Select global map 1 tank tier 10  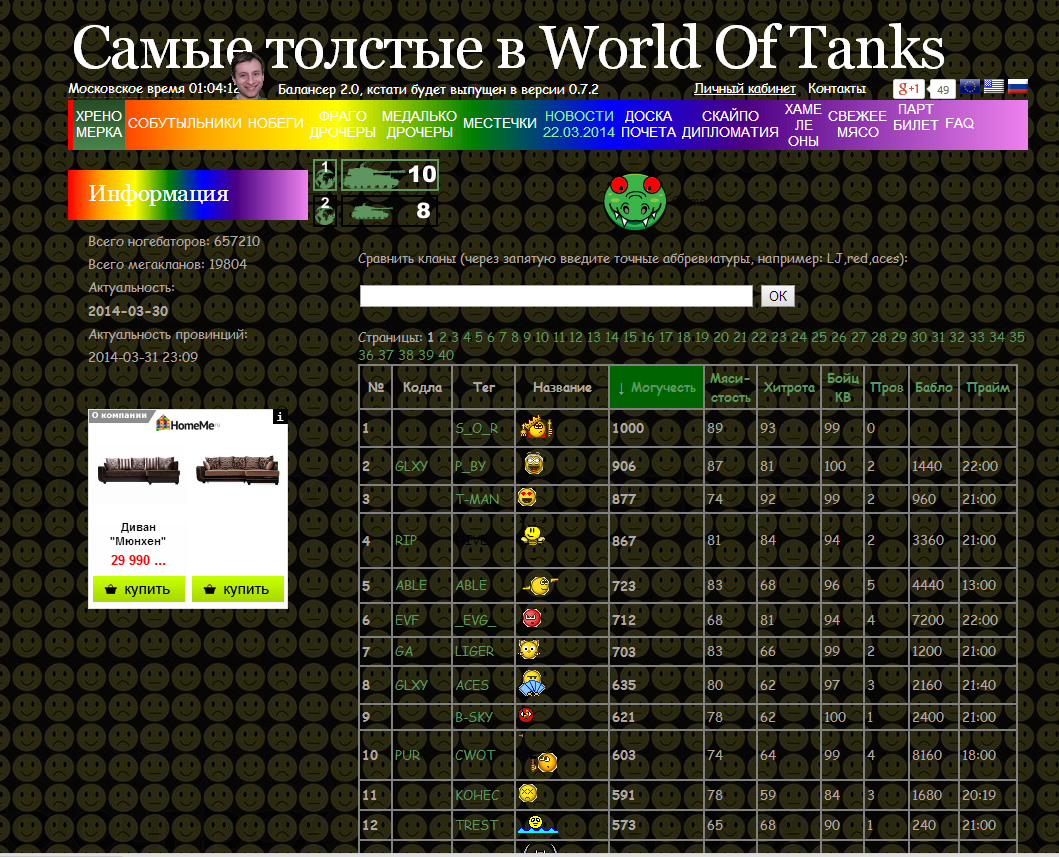pyautogui.click(x=390, y=176)
